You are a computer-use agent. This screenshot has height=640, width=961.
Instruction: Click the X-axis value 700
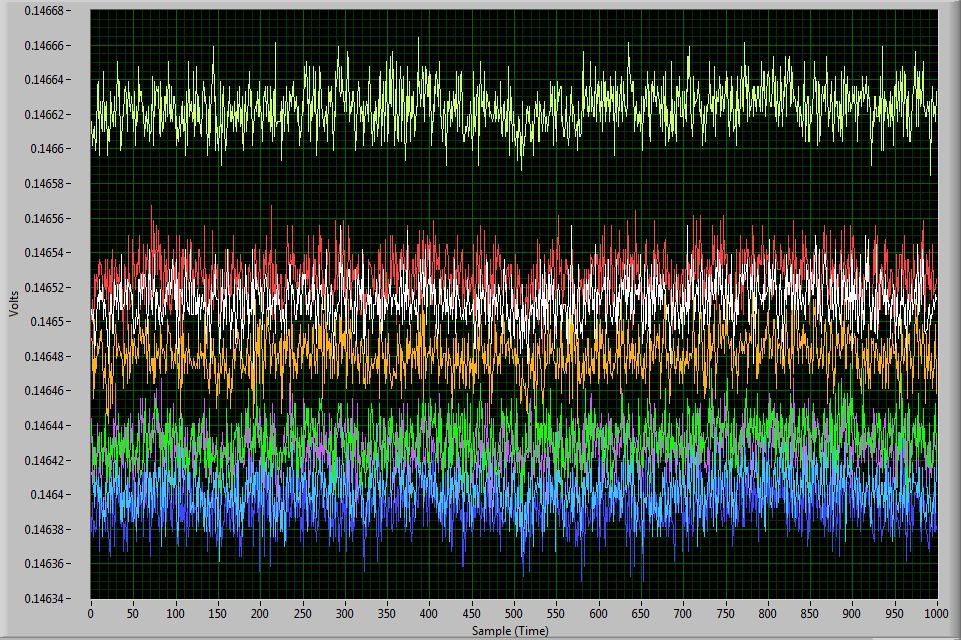683,613
